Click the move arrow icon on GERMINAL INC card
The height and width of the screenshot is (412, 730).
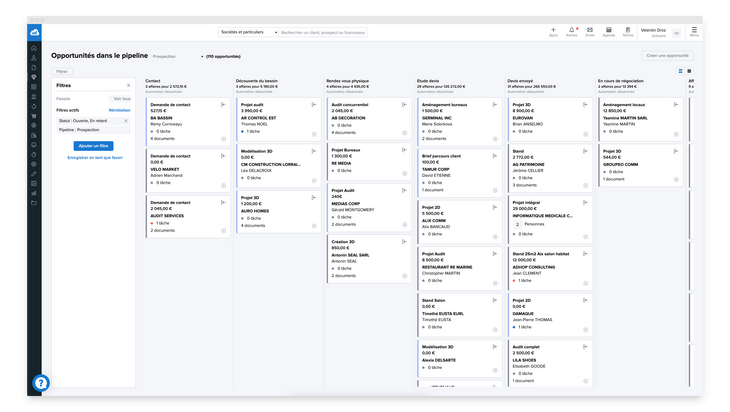coord(495,105)
